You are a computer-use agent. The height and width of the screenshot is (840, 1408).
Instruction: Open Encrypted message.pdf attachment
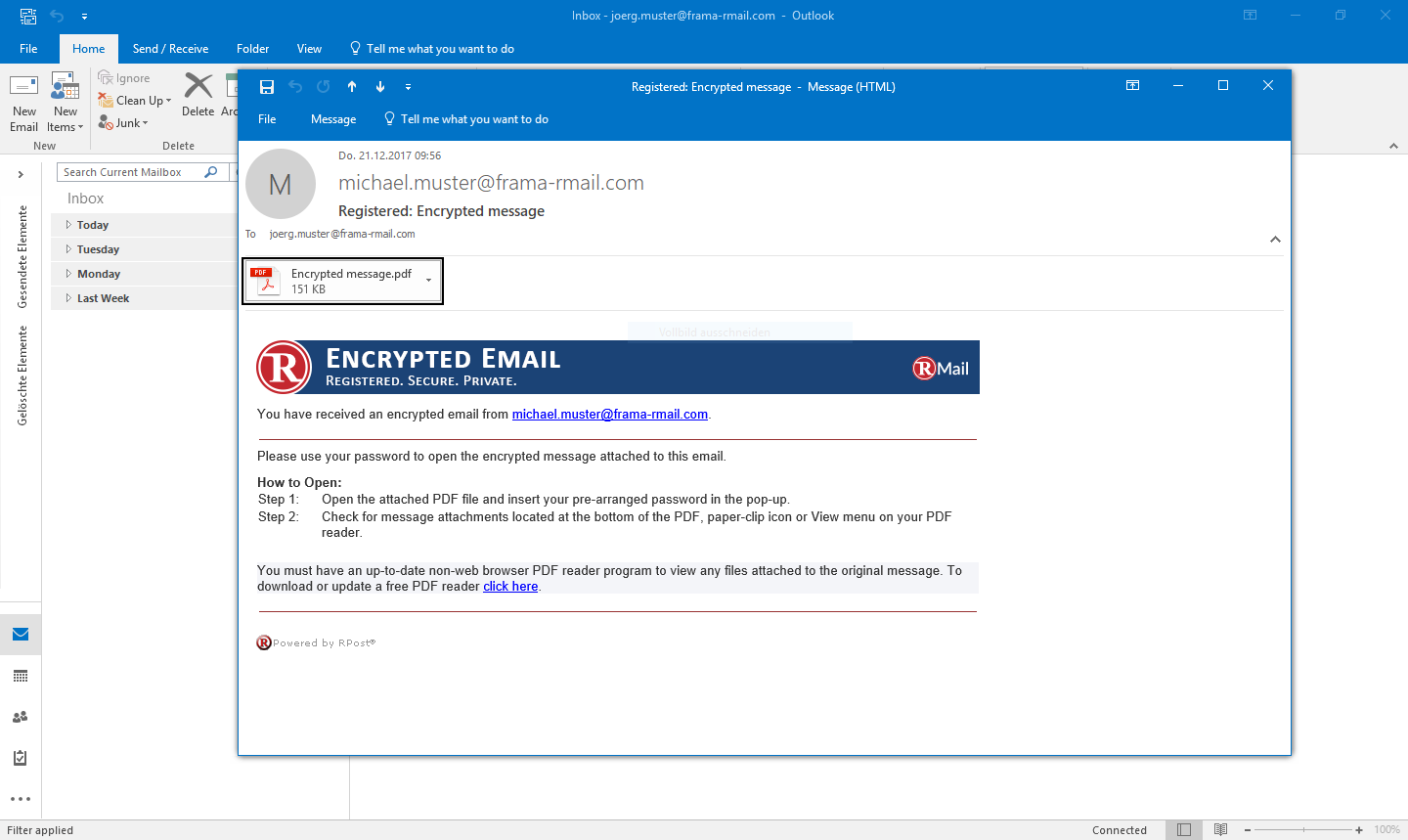[x=342, y=281]
